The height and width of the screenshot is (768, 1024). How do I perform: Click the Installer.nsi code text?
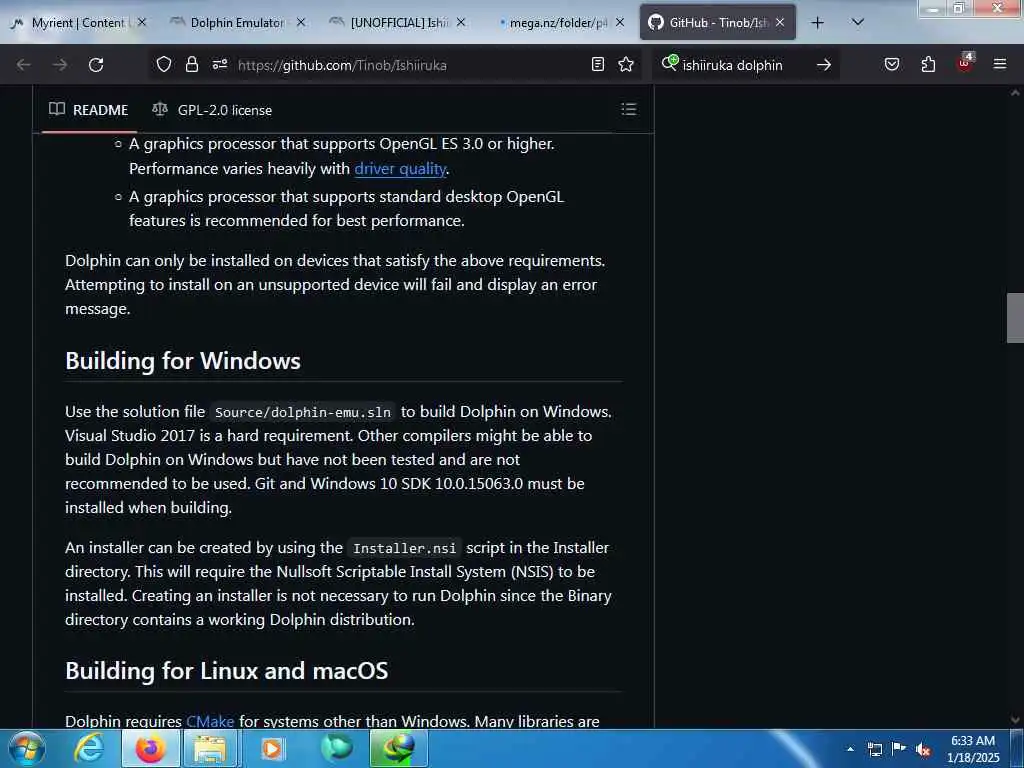[x=404, y=549]
